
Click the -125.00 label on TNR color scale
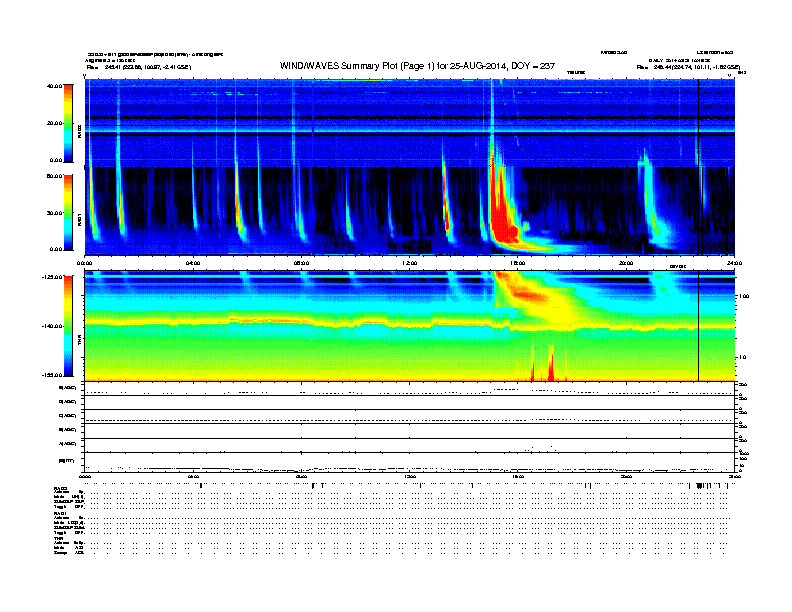point(52,277)
